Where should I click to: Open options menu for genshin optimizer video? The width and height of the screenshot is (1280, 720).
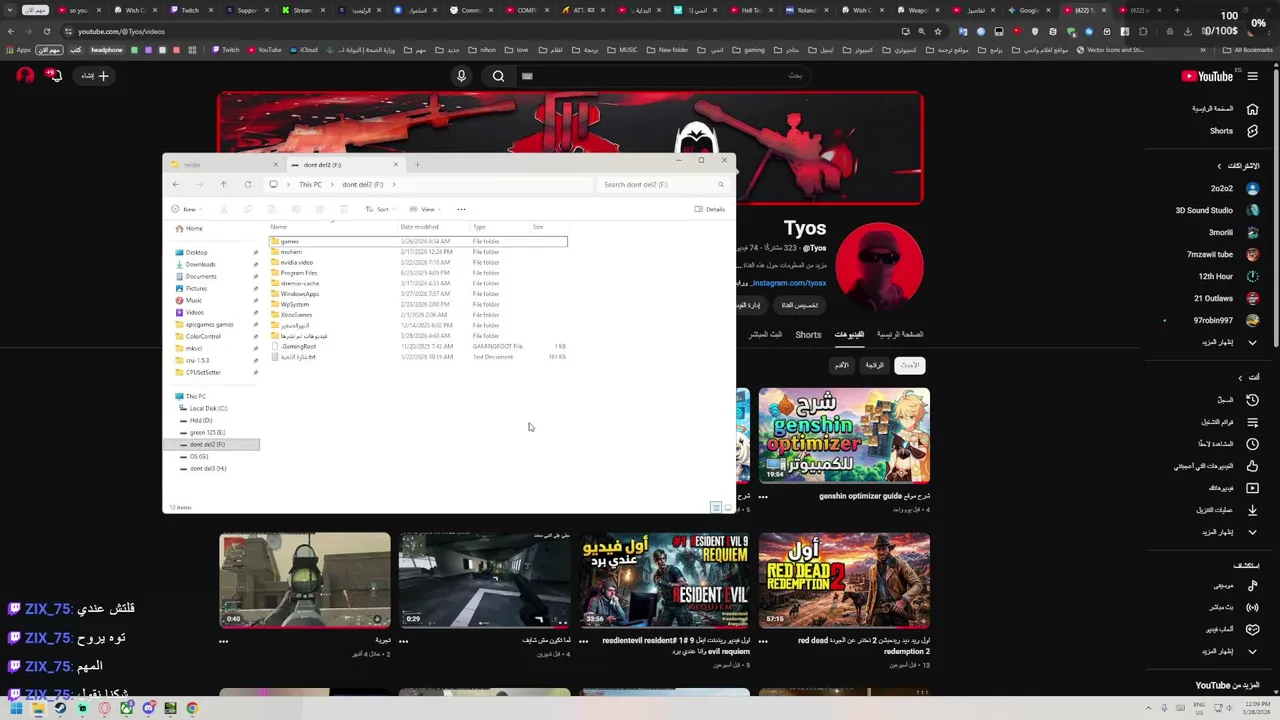(763, 497)
